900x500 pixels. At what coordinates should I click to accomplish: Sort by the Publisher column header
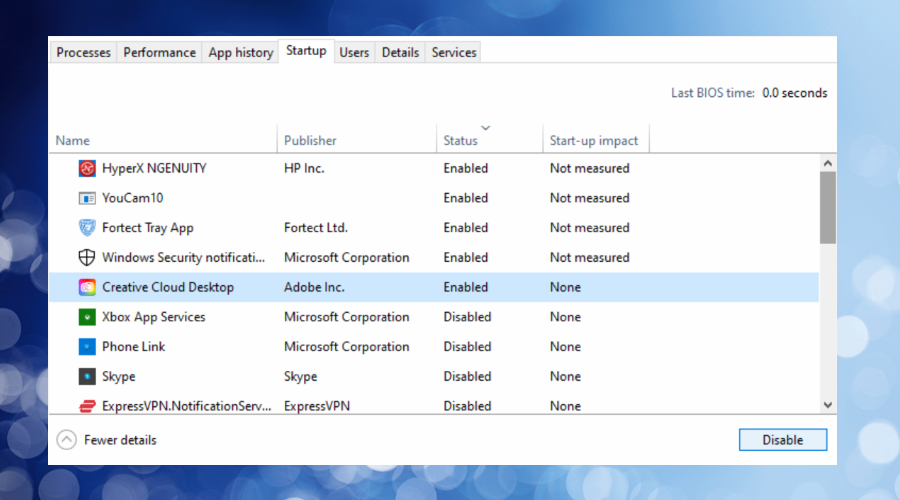[310, 141]
